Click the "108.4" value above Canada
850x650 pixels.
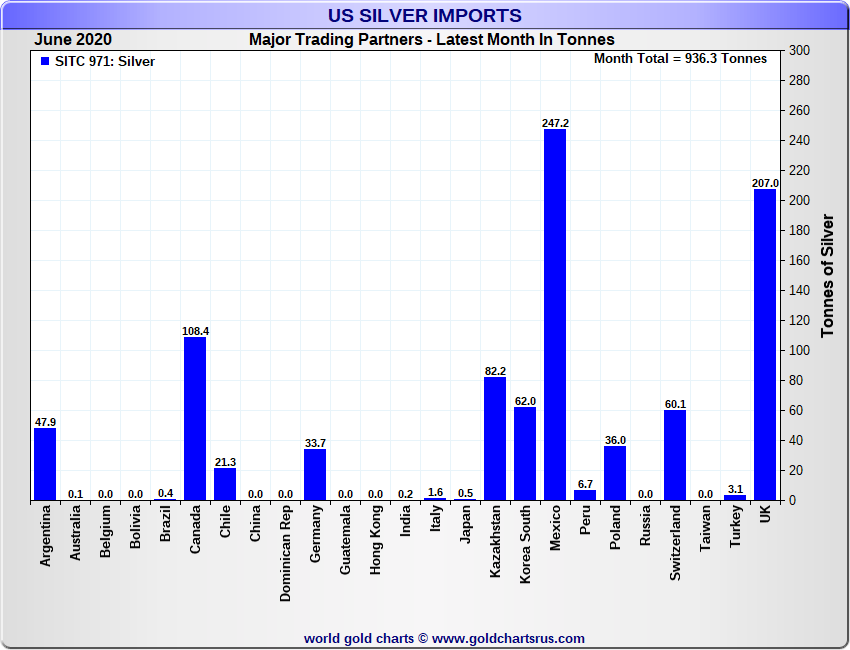pos(195,331)
